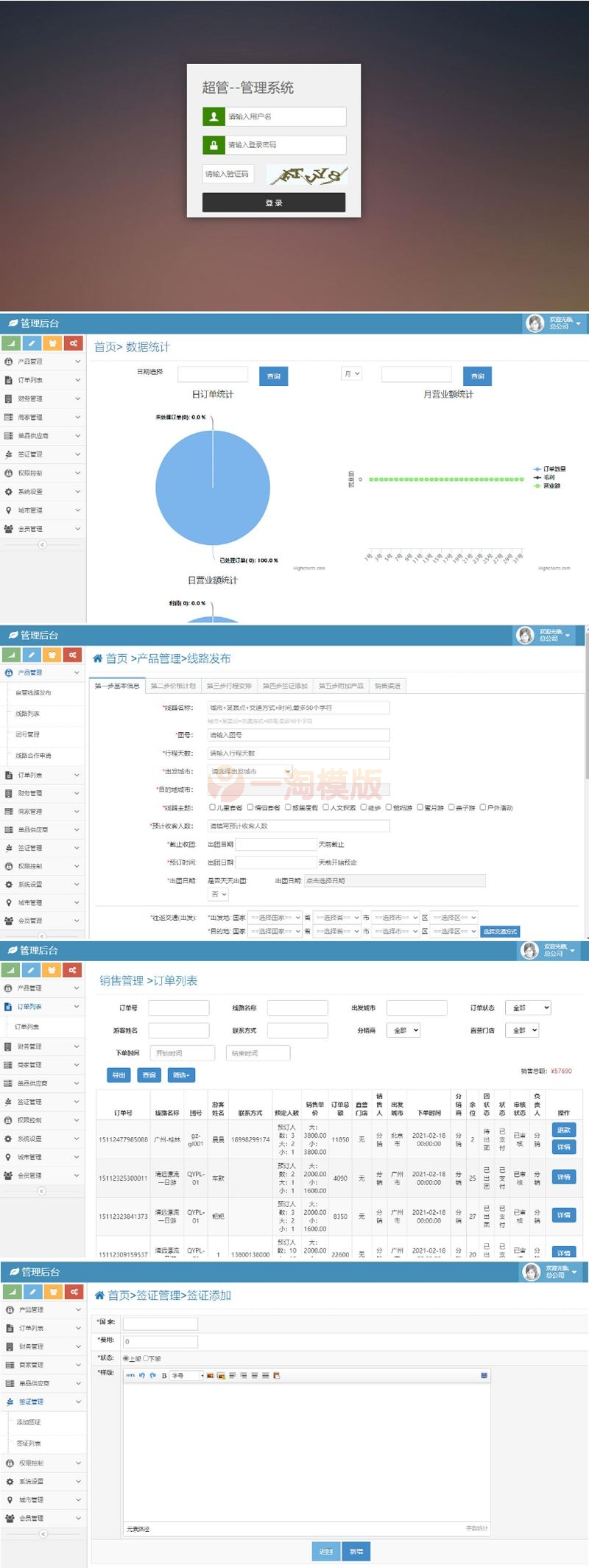
Task: Click the 请输入验证码 input field
Action: [228, 175]
